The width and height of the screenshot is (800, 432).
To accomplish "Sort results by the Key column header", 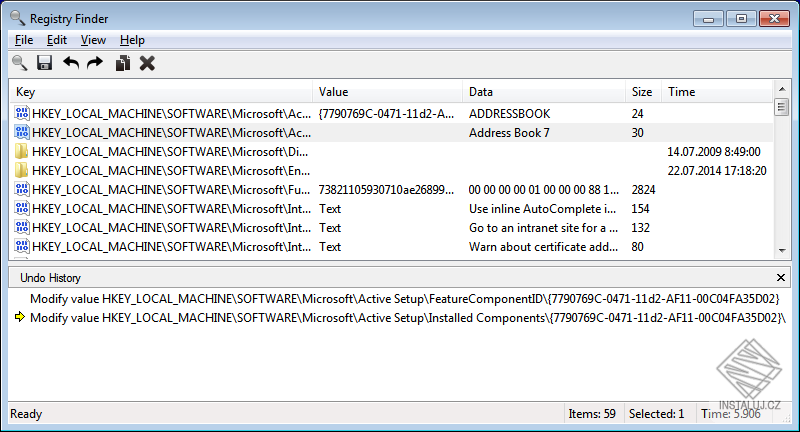I will (x=161, y=92).
